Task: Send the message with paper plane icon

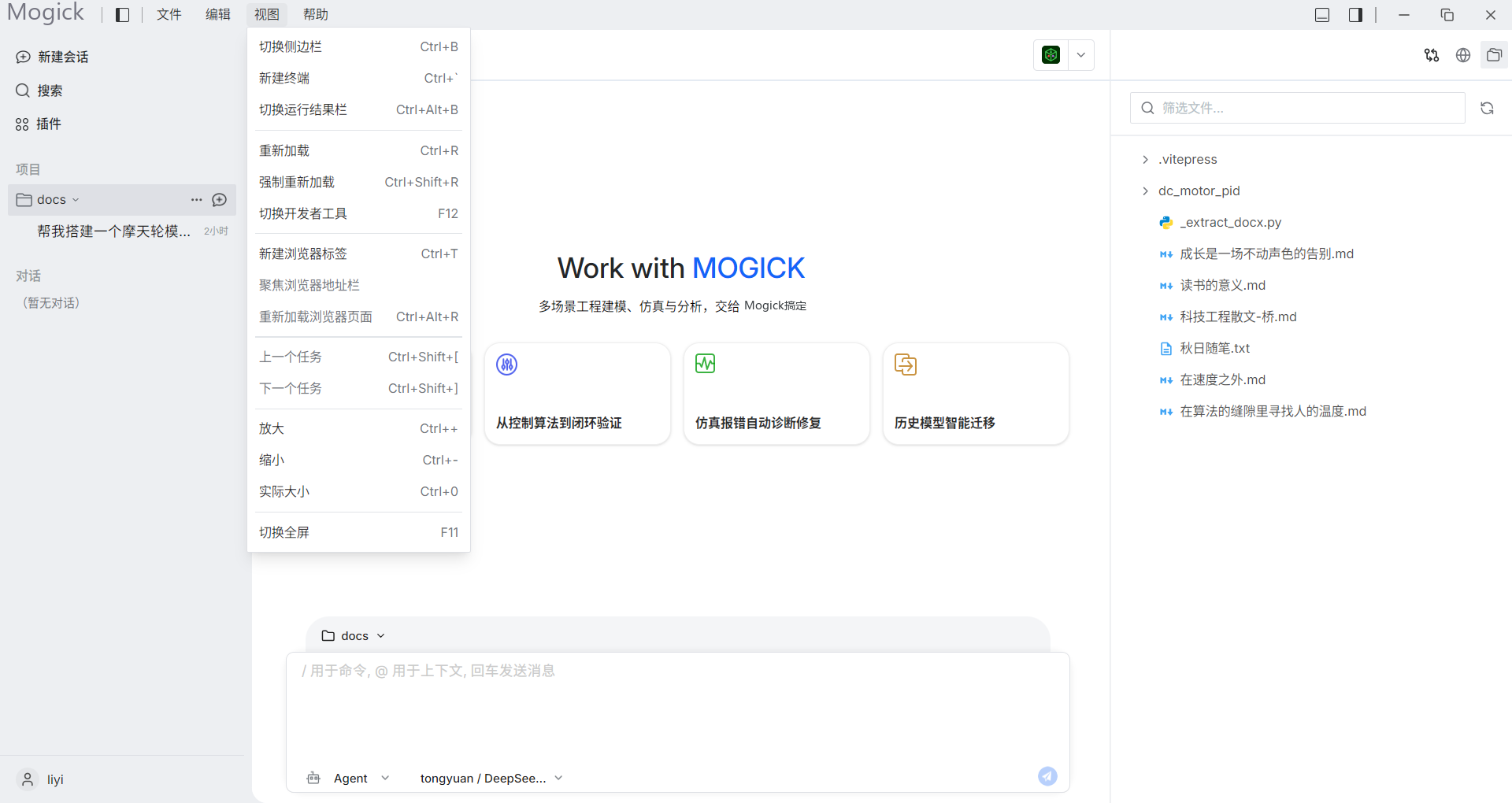Action: pyautogui.click(x=1047, y=776)
